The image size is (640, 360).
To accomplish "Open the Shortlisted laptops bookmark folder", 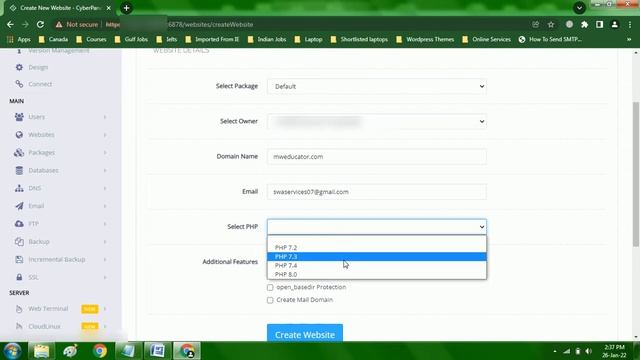I will coord(360,40).
